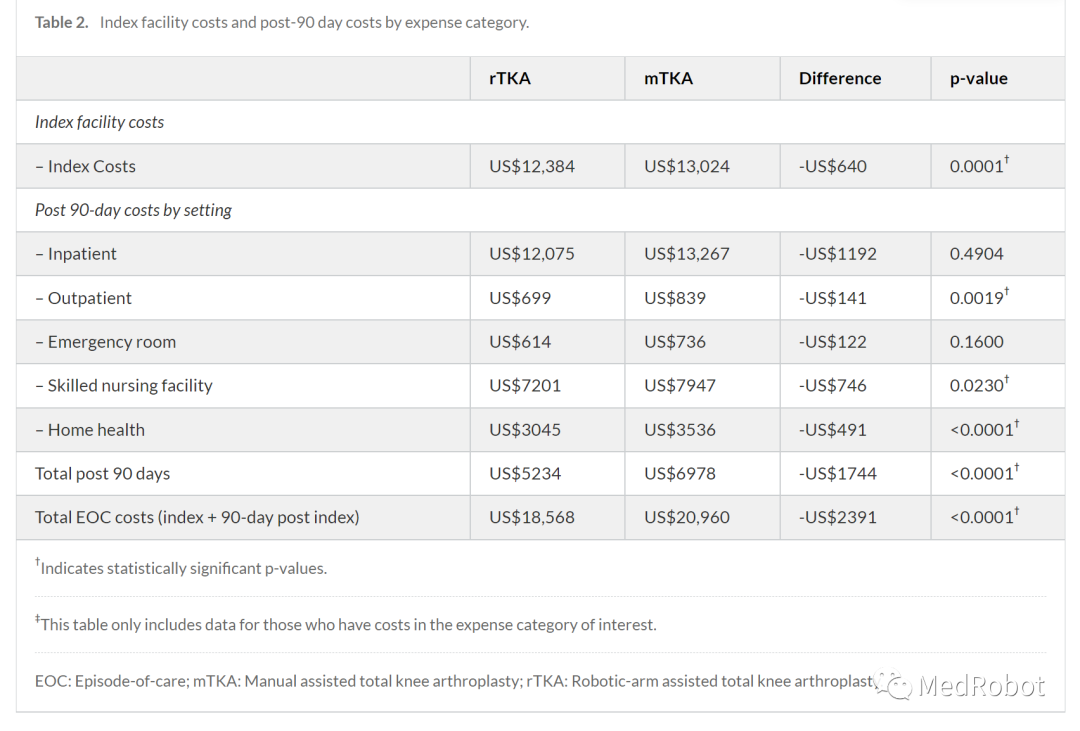Select the Total post 90 days row label
Viewport: 1080px width, 731px height.
tap(103, 474)
